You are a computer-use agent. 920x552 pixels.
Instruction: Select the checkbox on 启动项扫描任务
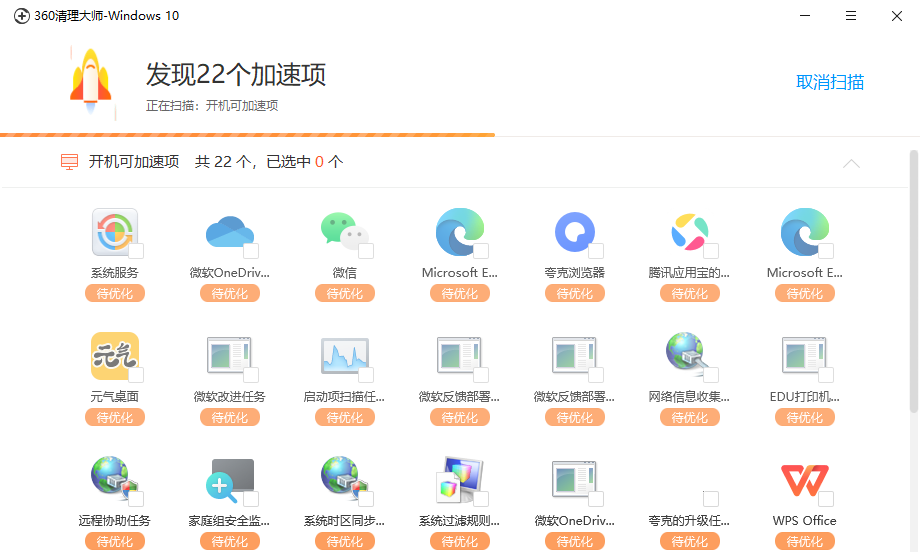tap(366, 375)
